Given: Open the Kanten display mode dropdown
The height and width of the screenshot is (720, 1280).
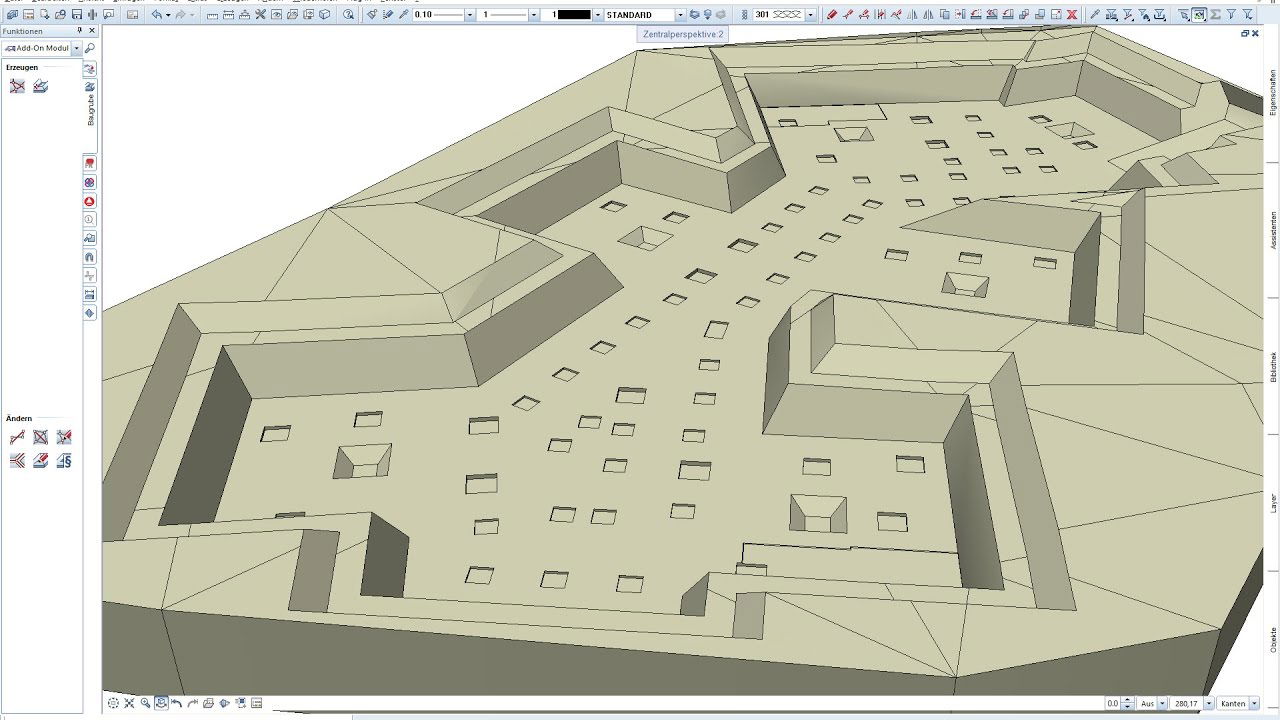Looking at the screenshot, I should coord(1254,703).
